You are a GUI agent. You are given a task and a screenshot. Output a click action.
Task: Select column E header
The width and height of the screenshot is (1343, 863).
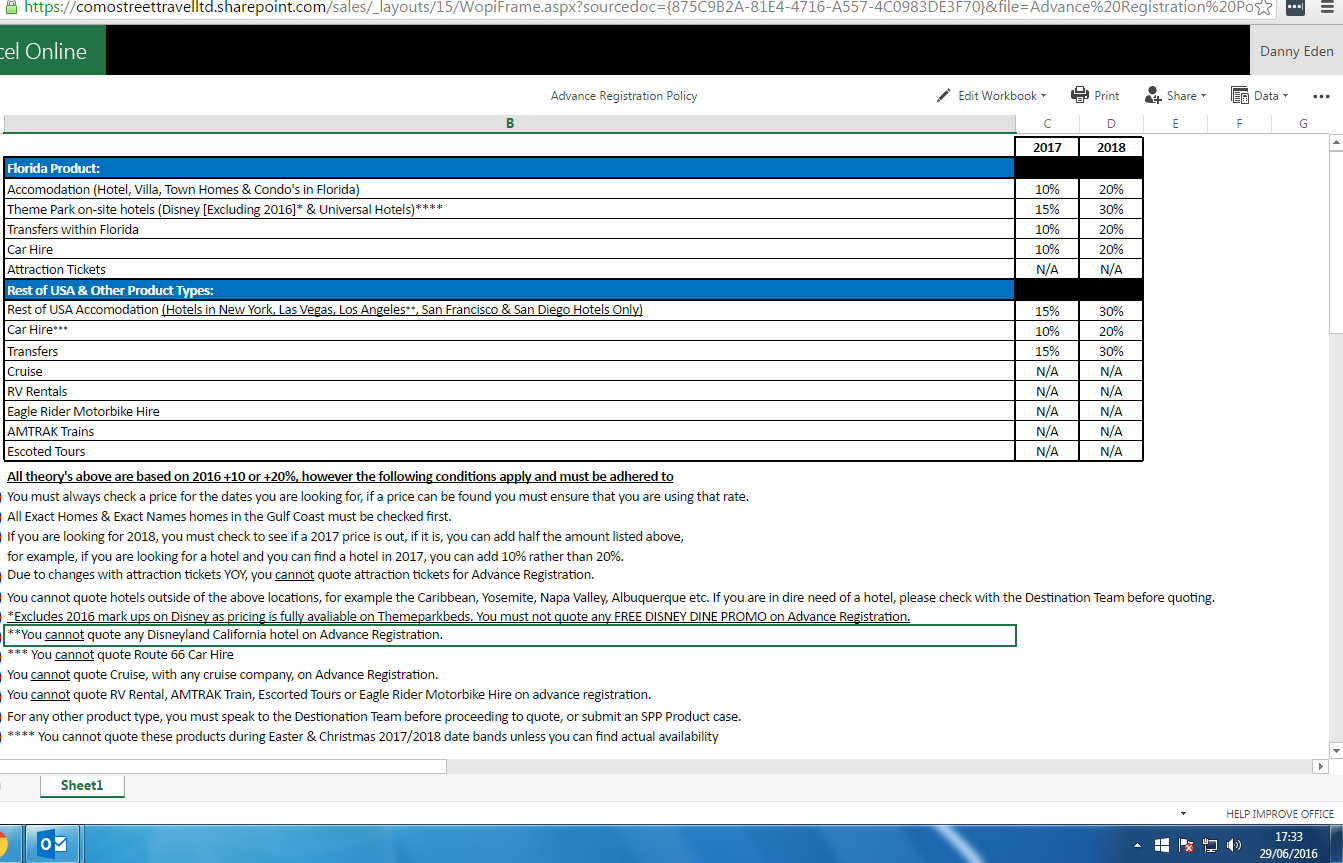click(x=1175, y=124)
